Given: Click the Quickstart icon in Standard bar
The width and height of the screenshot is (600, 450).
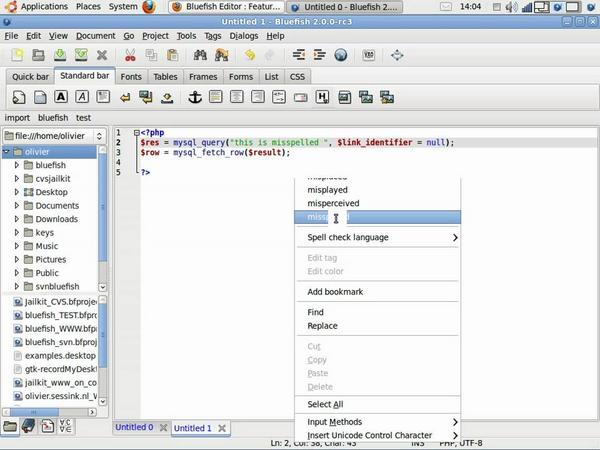Looking at the screenshot, I should [19, 97].
